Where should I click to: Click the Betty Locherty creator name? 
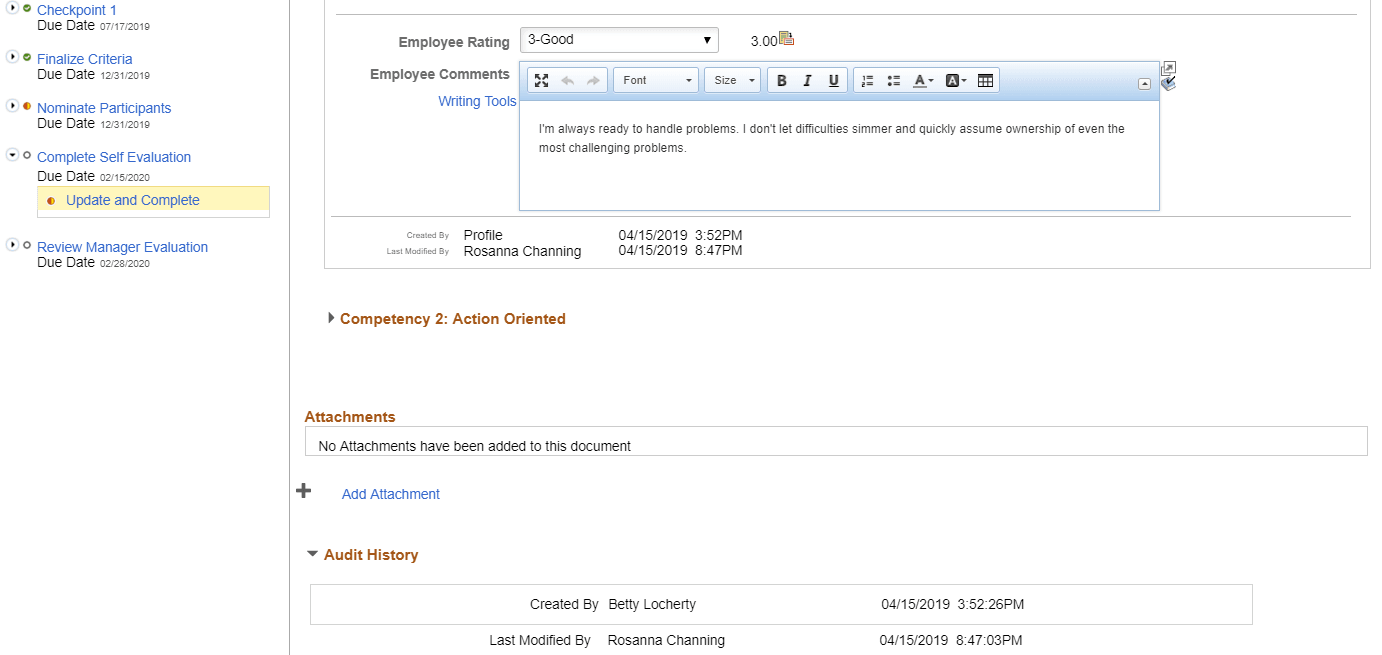click(652, 604)
